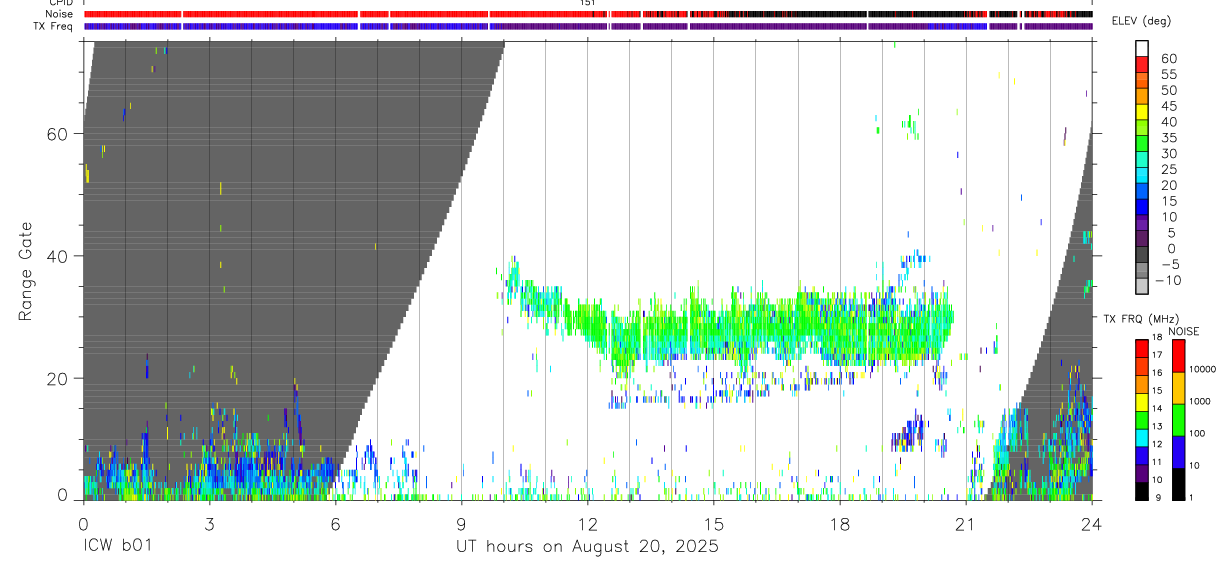The width and height of the screenshot is (1228, 567).
Task: Pick the yellow NOISE swatch between 1000 and 10000
Action: tap(1178, 388)
